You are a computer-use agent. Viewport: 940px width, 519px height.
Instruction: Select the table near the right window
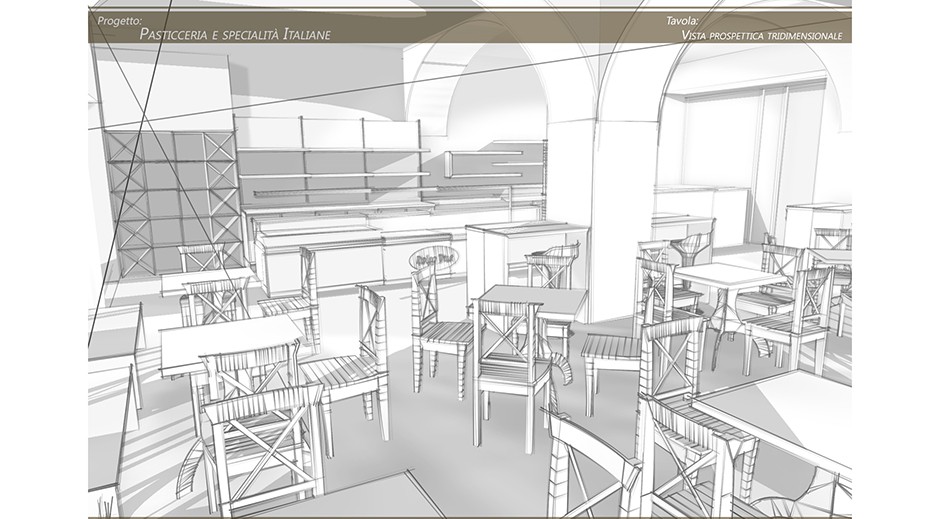tap(728, 276)
